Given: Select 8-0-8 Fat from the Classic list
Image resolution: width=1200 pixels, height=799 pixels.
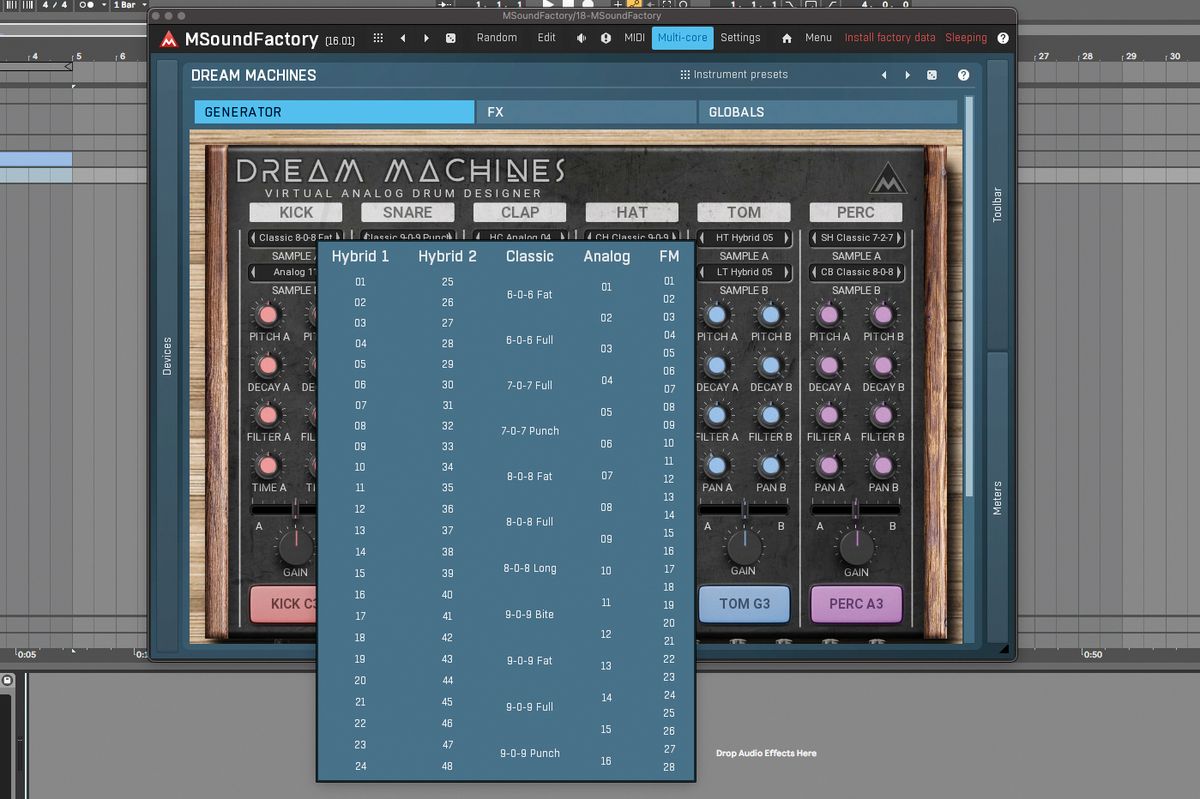Looking at the screenshot, I should click(x=530, y=476).
